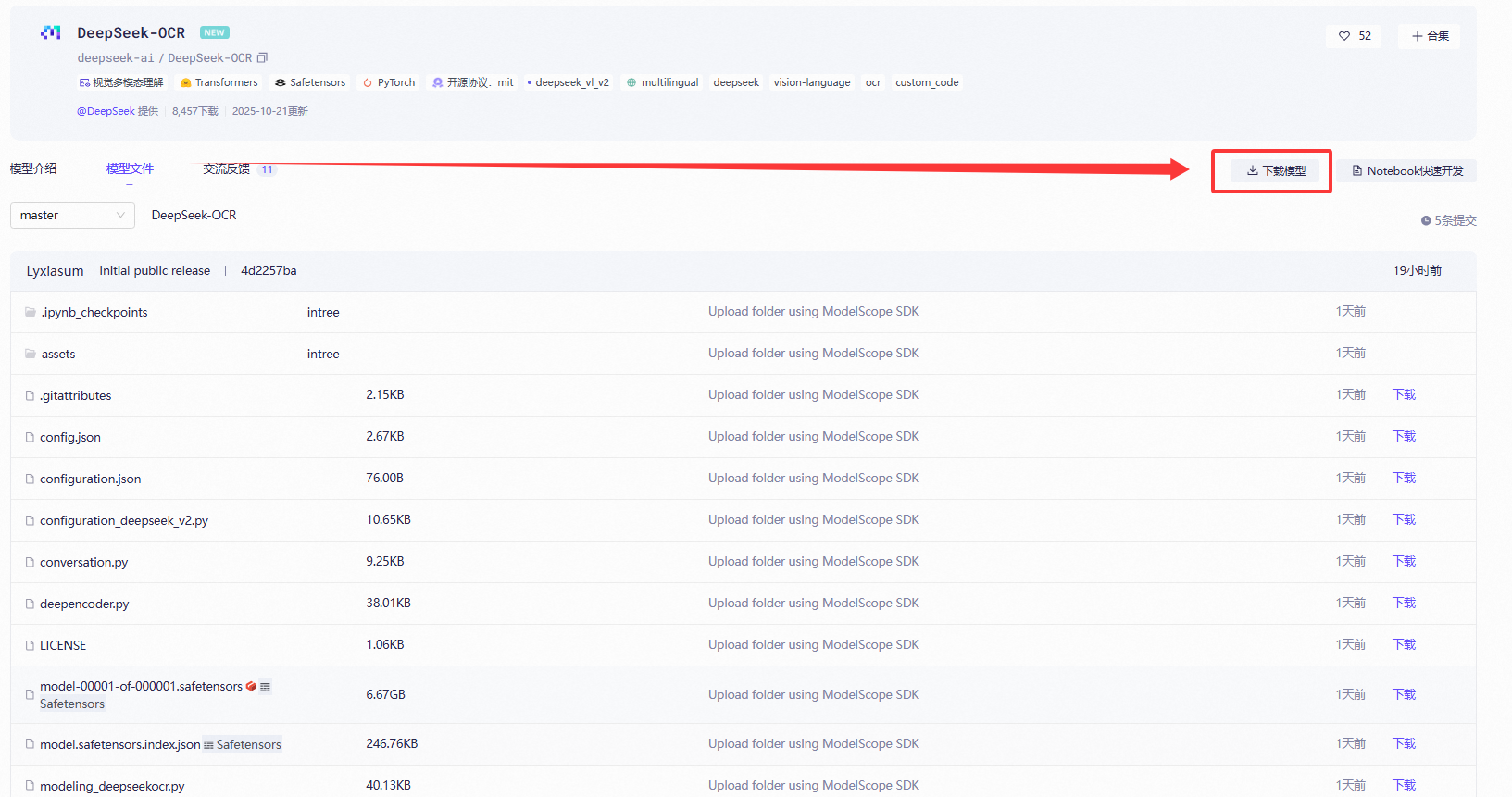The width and height of the screenshot is (1512, 797).
Task: Click the deepseek_vl_v2 tag
Action: tap(568, 82)
